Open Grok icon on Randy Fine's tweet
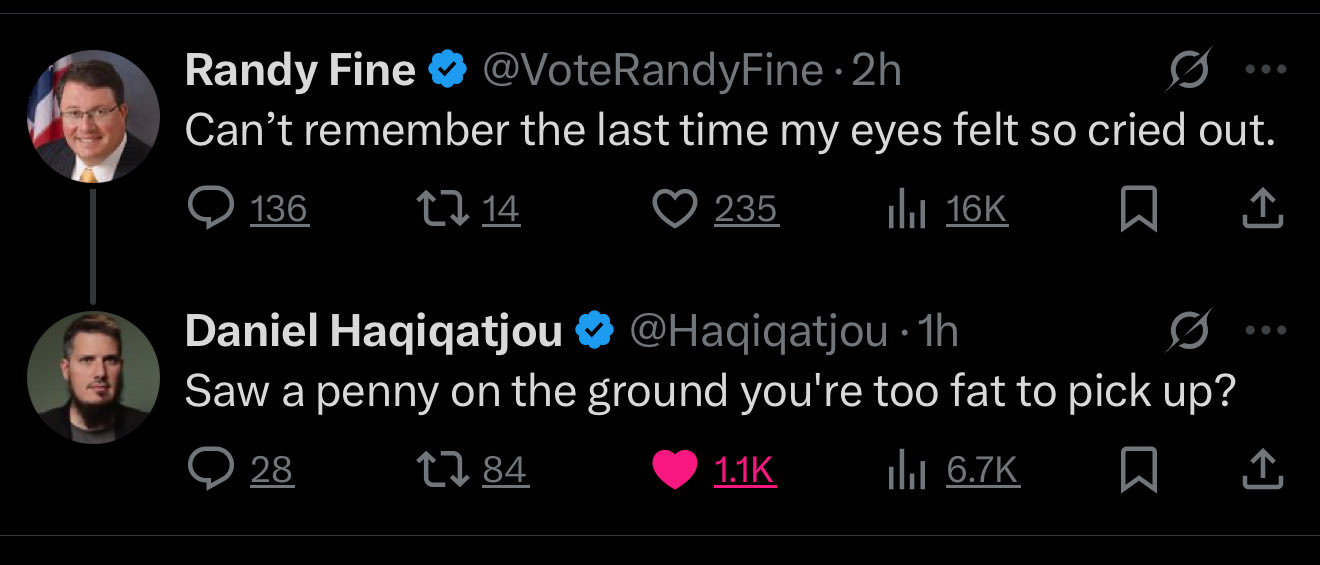Image resolution: width=1320 pixels, height=565 pixels. [1188, 70]
